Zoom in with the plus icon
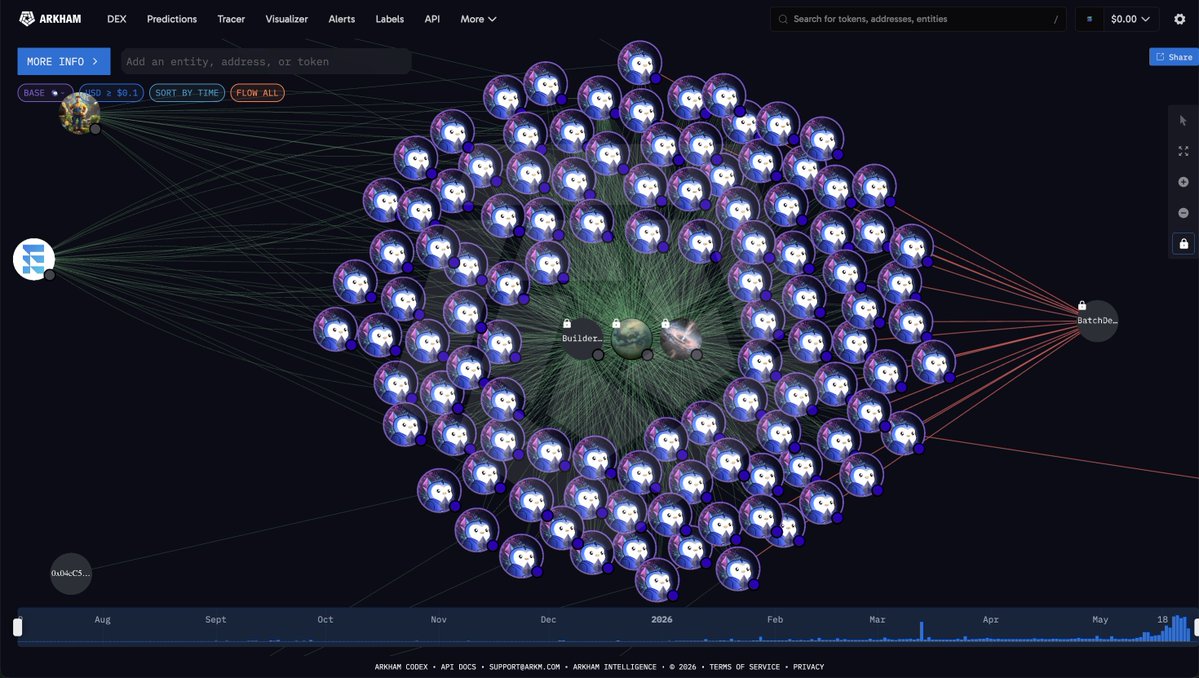This screenshot has width=1199, height=678. click(x=1183, y=182)
